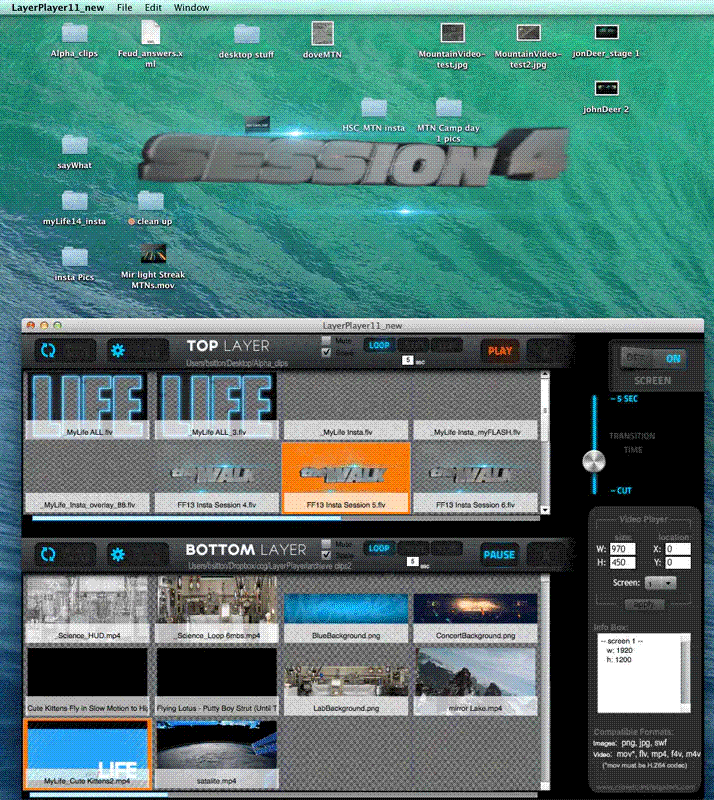Click the apply button in Video Player

(645, 604)
